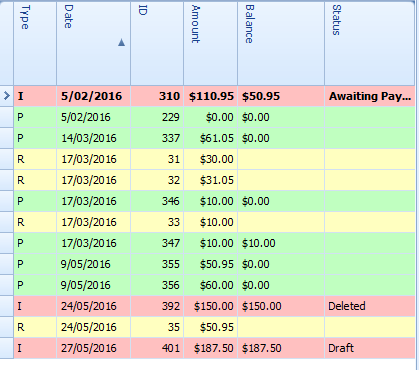
Task: Select invoice ID 310 cell
Action: 157,96
